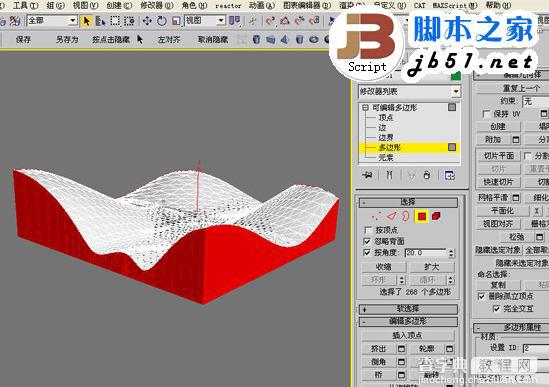Open the 组 menu
The height and width of the screenshot is (387, 549).
pos(56,5)
